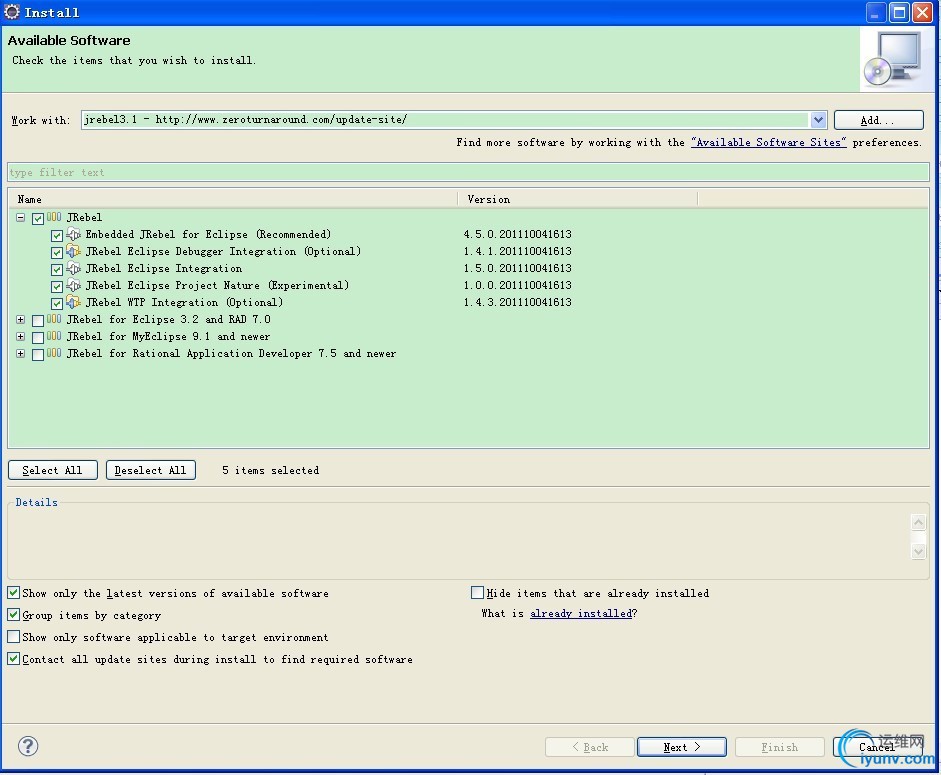Click the Embedded JRebel for Eclipse plugin icon

click(x=73, y=234)
